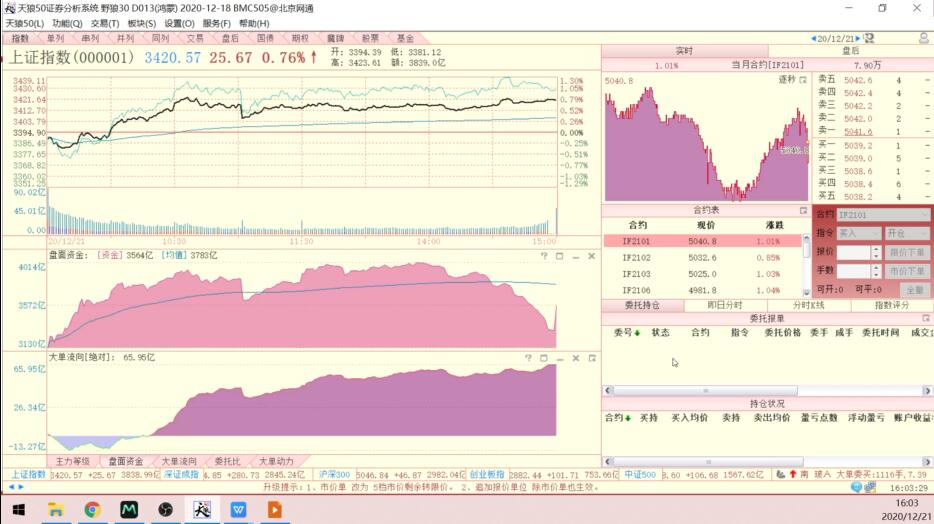Viewport: 934px width, 524px height.
Task: Click the network computers icon in status bar
Action: point(870,487)
